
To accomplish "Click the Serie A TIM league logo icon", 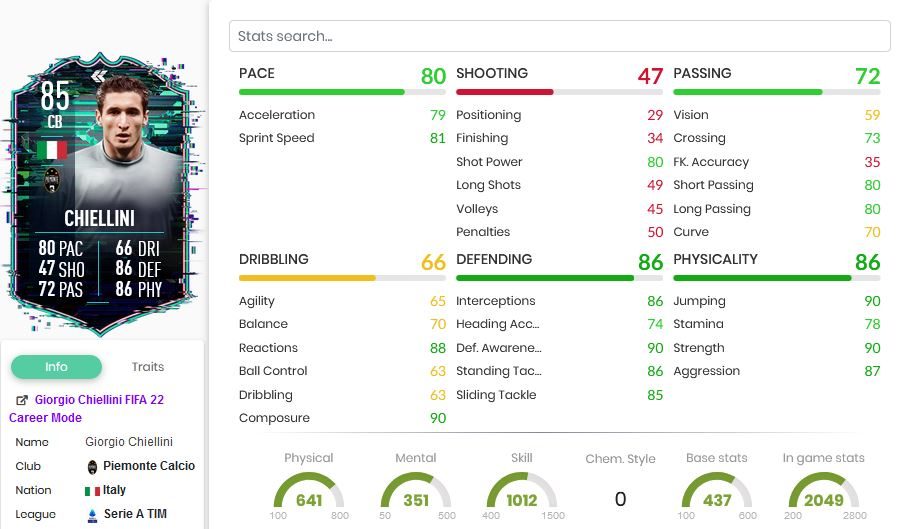I will tap(92, 515).
